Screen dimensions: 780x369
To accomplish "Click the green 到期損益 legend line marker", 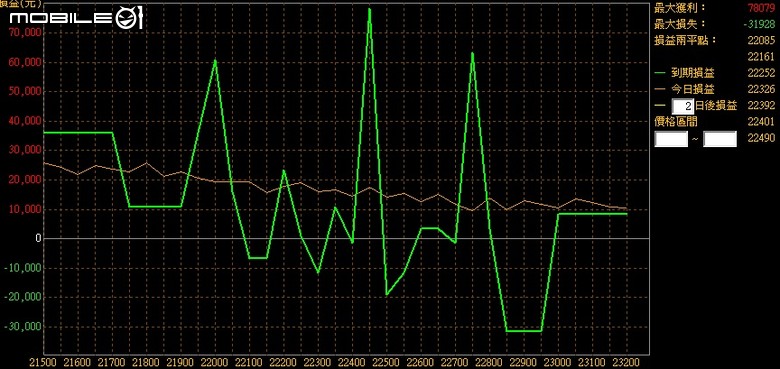I will pos(660,73).
